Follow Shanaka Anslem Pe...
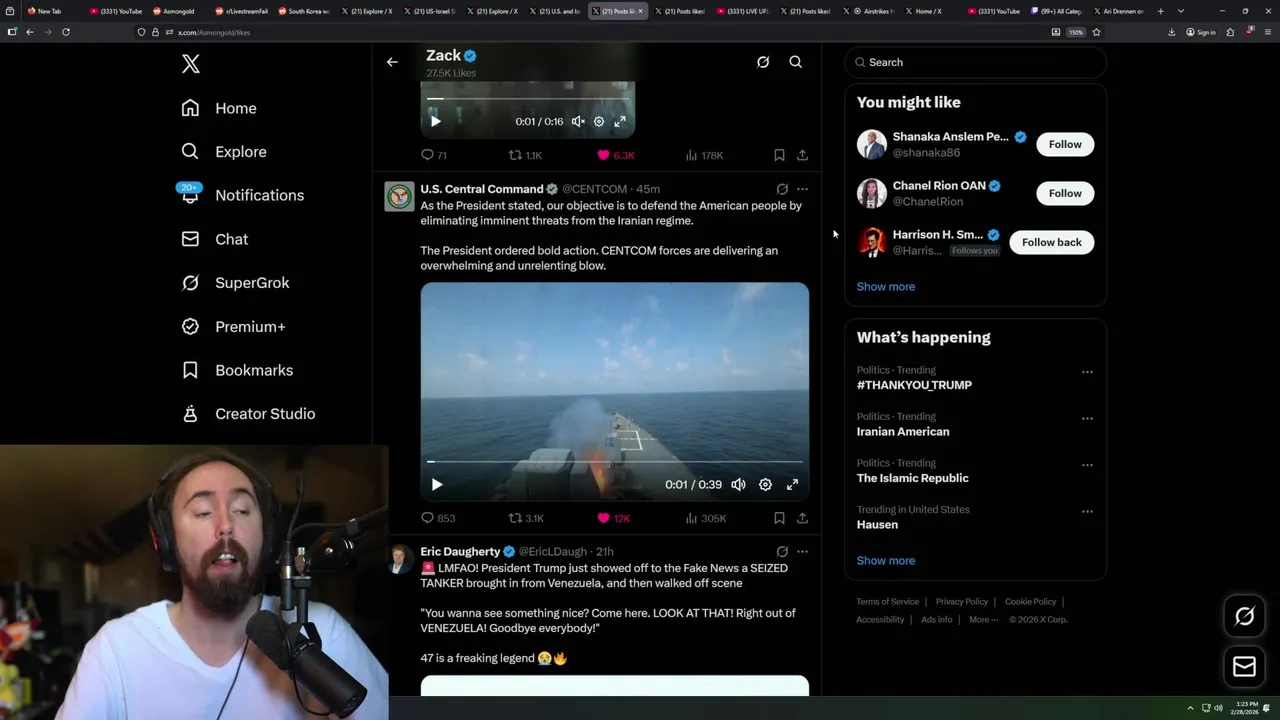Image resolution: width=1280 pixels, height=720 pixels. (x=1065, y=144)
